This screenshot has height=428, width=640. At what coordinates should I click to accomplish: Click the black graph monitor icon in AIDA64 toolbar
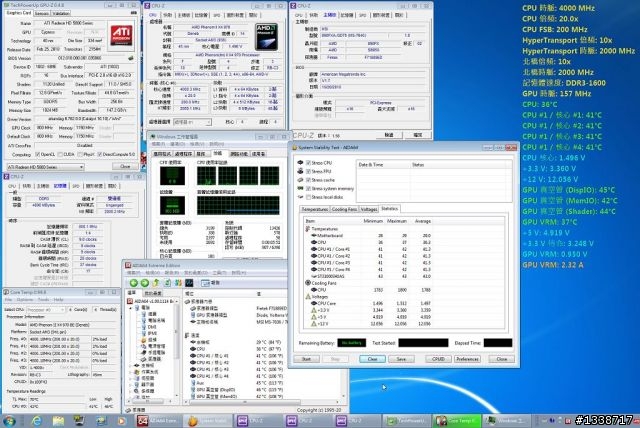pos(189,283)
